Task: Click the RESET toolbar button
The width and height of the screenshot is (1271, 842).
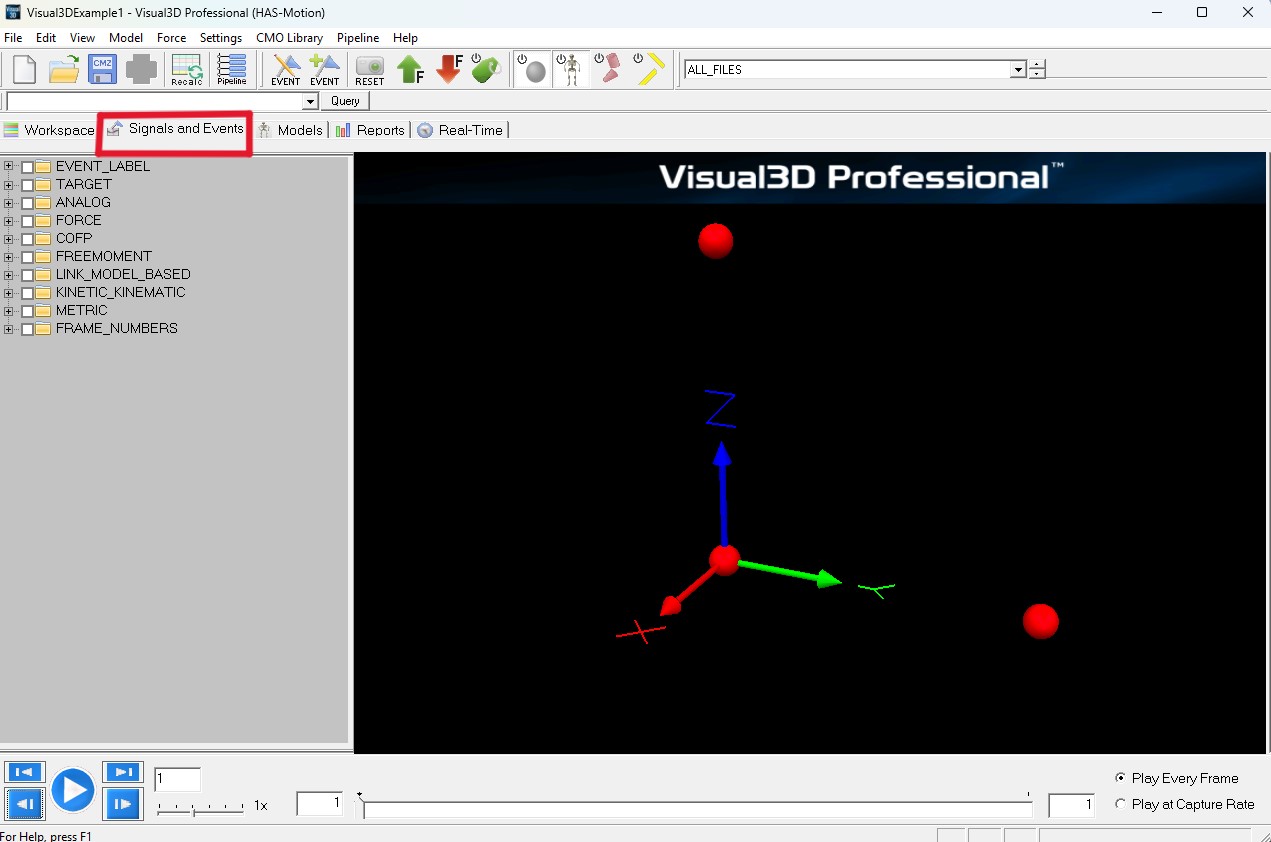Action: click(x=370, y=70)
